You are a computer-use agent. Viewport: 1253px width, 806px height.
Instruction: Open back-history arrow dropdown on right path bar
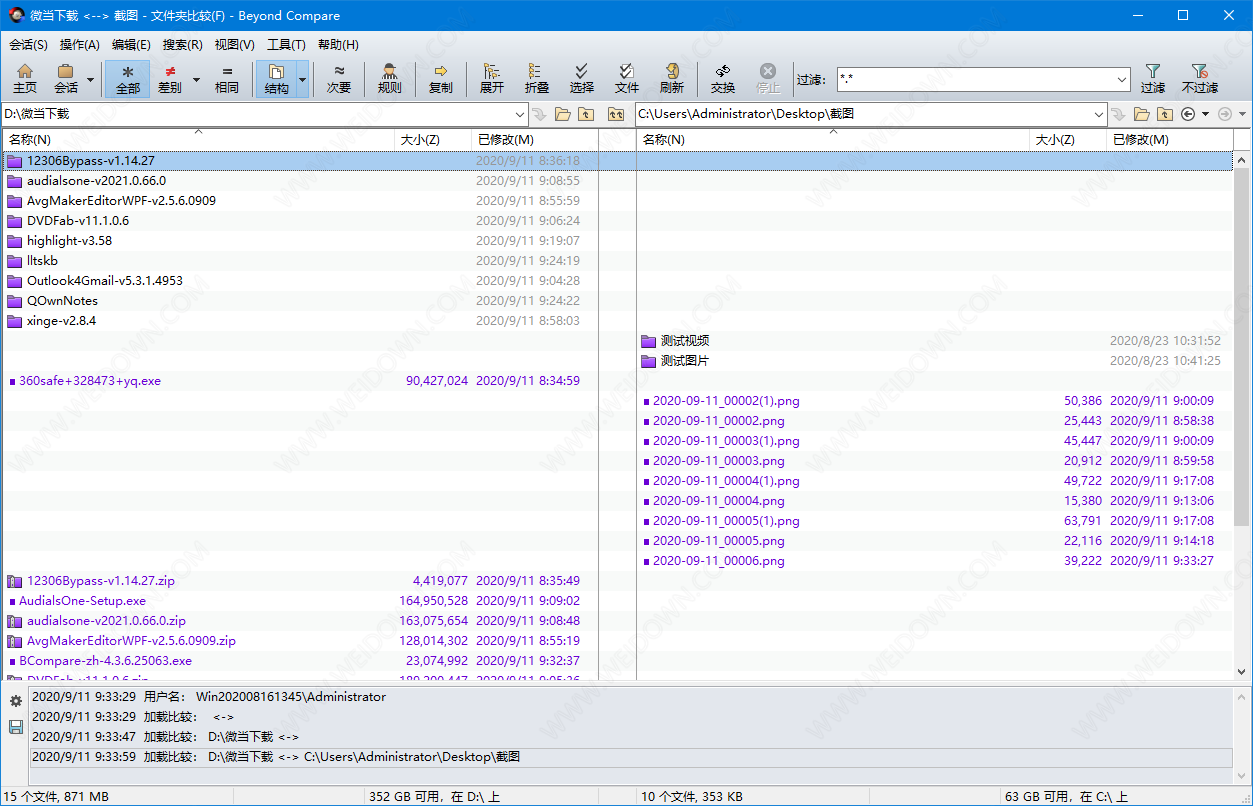coord(1205,114)
